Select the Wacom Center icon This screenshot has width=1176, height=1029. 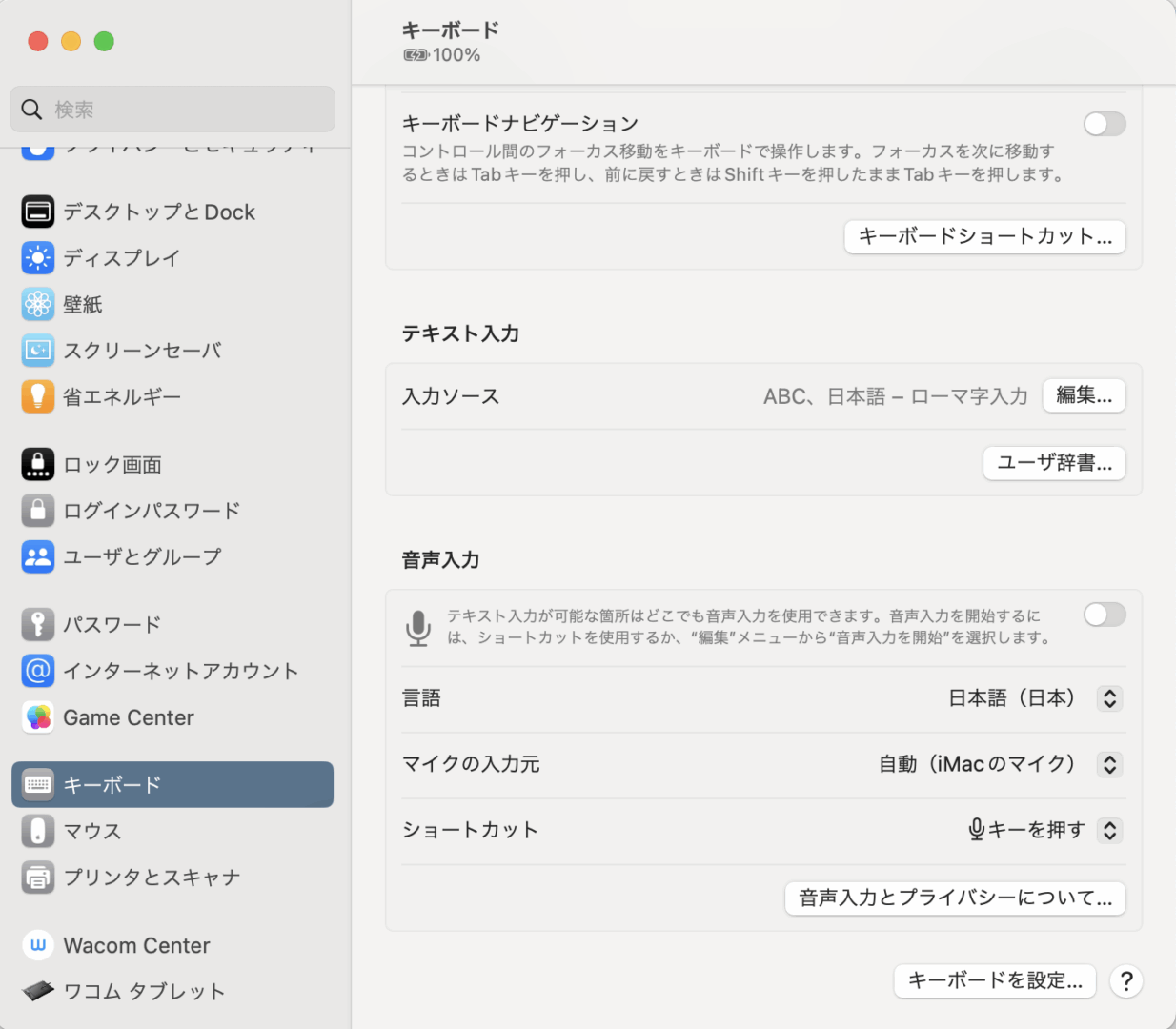click(x=38, y=945)
